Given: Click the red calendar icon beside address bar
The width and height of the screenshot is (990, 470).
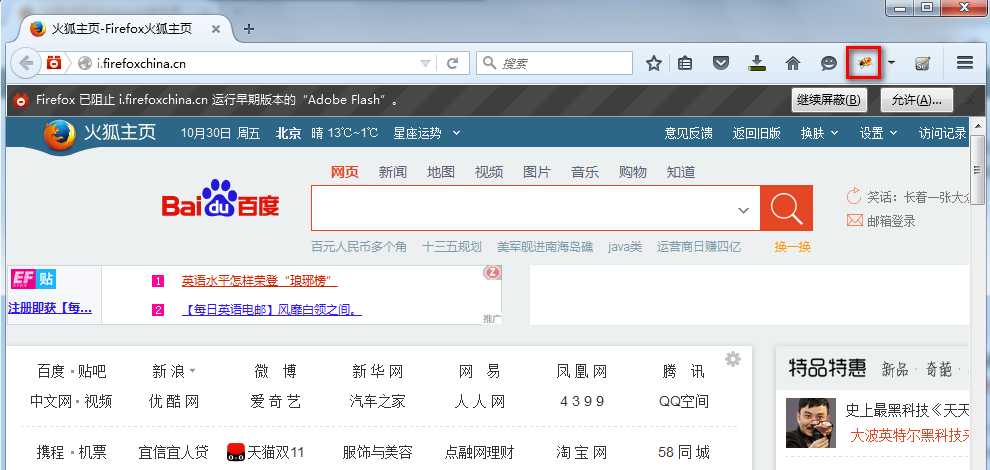Looking at the screenshot, I should tap(54, 63).
